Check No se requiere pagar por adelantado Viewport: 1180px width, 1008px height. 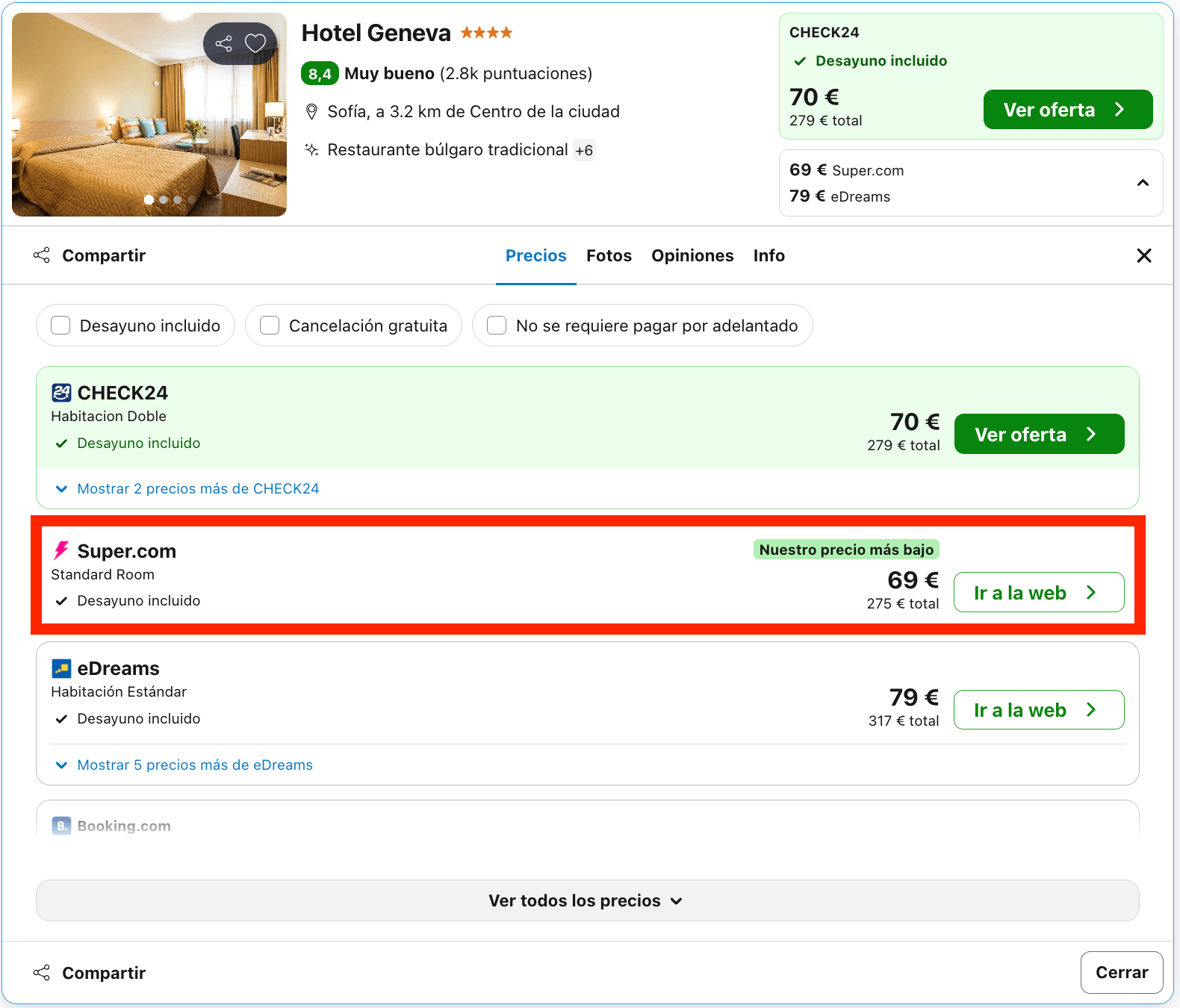click(x=497, y=326)
